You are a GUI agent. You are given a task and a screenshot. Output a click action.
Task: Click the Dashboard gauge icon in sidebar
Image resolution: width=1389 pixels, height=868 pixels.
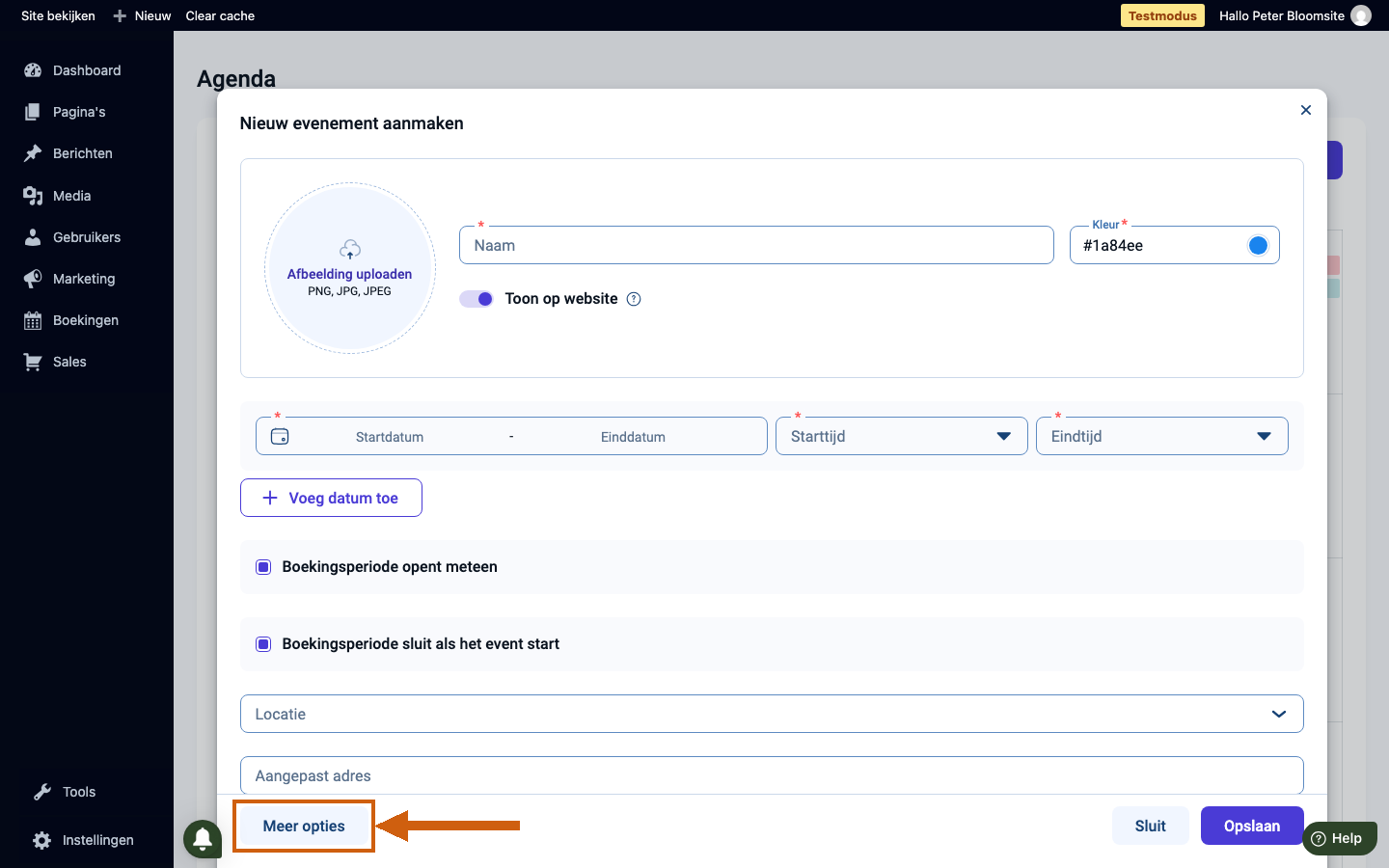33,70
